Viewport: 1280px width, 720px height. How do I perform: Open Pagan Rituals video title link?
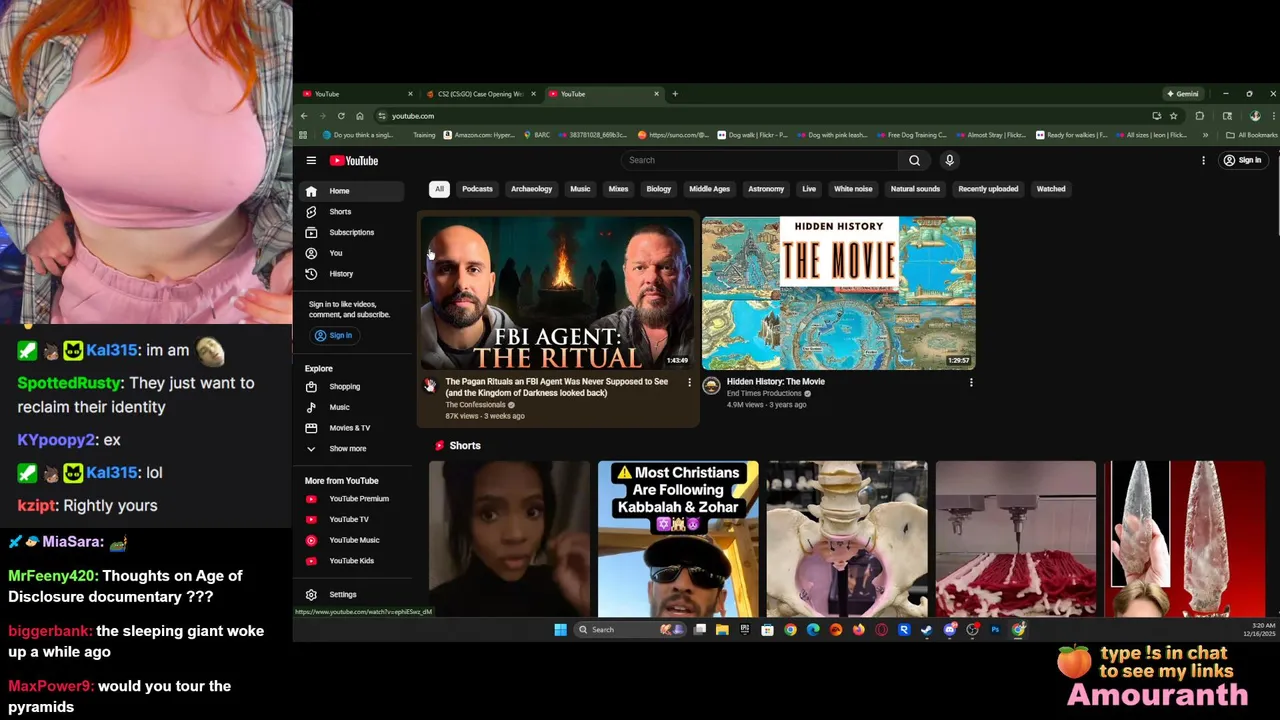[x=557, y=387]
